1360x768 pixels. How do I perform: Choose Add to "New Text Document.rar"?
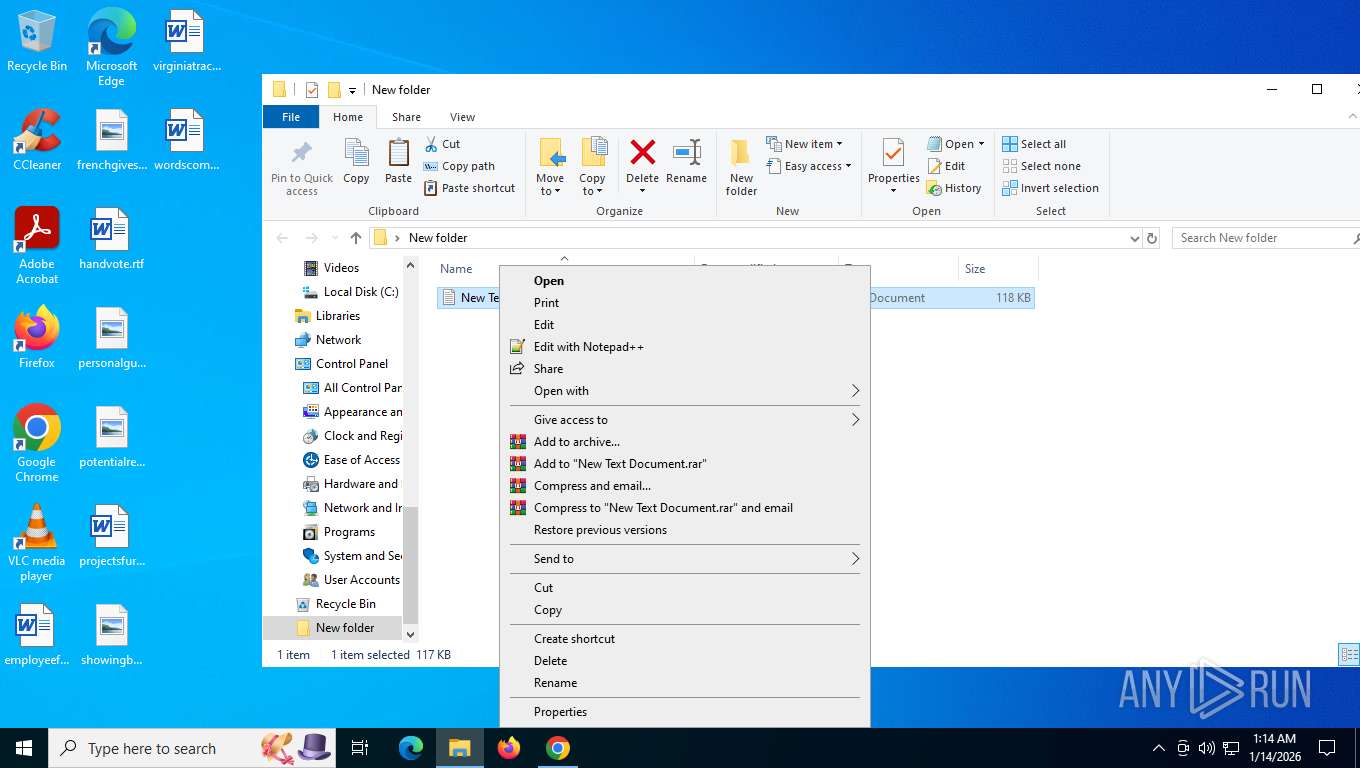click(x=684, y=464)
